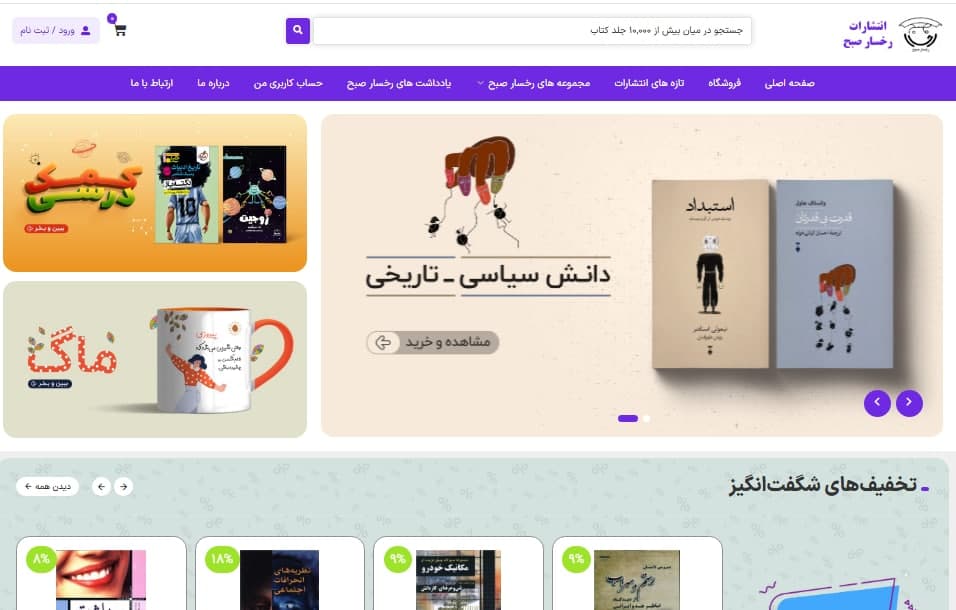The image size is (956, 610).
Task: Open the فروشگاه menu item
Action: [724, 83]
